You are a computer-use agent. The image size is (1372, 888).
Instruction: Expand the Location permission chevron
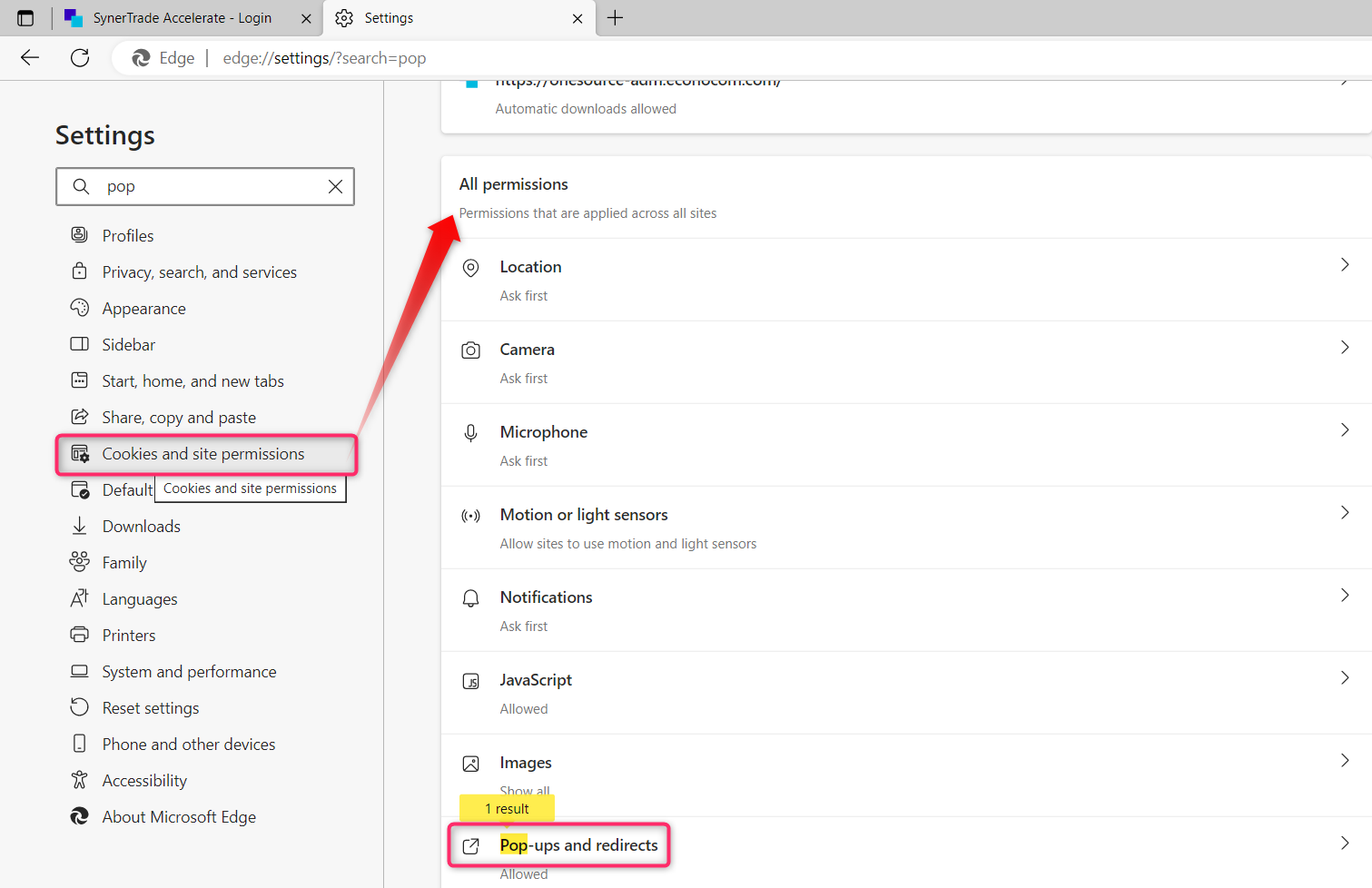point(1345,265)
